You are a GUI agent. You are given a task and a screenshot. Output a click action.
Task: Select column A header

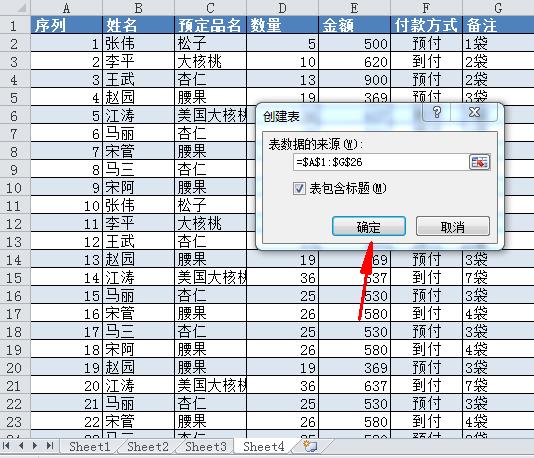click(66, 7)
